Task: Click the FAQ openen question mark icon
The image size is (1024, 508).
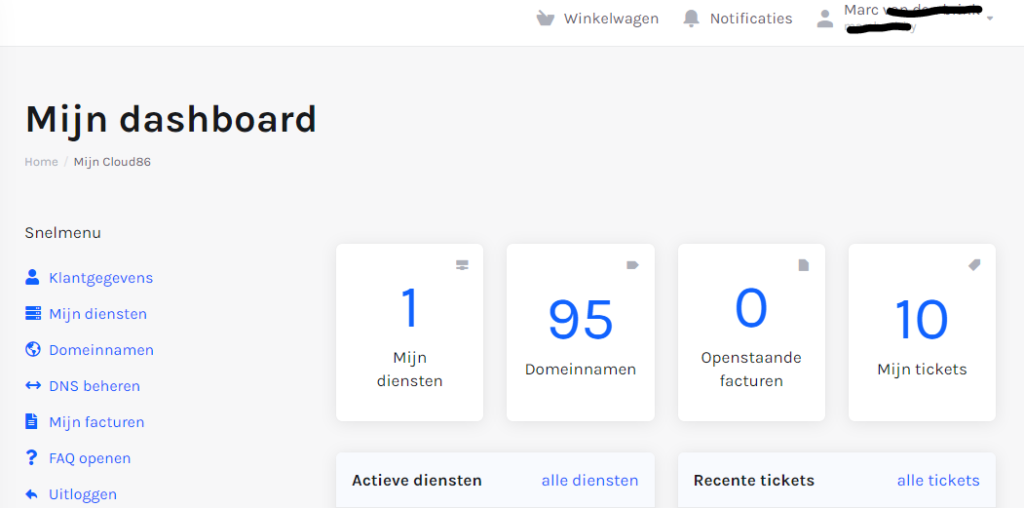Action: (x=31, y=458)
